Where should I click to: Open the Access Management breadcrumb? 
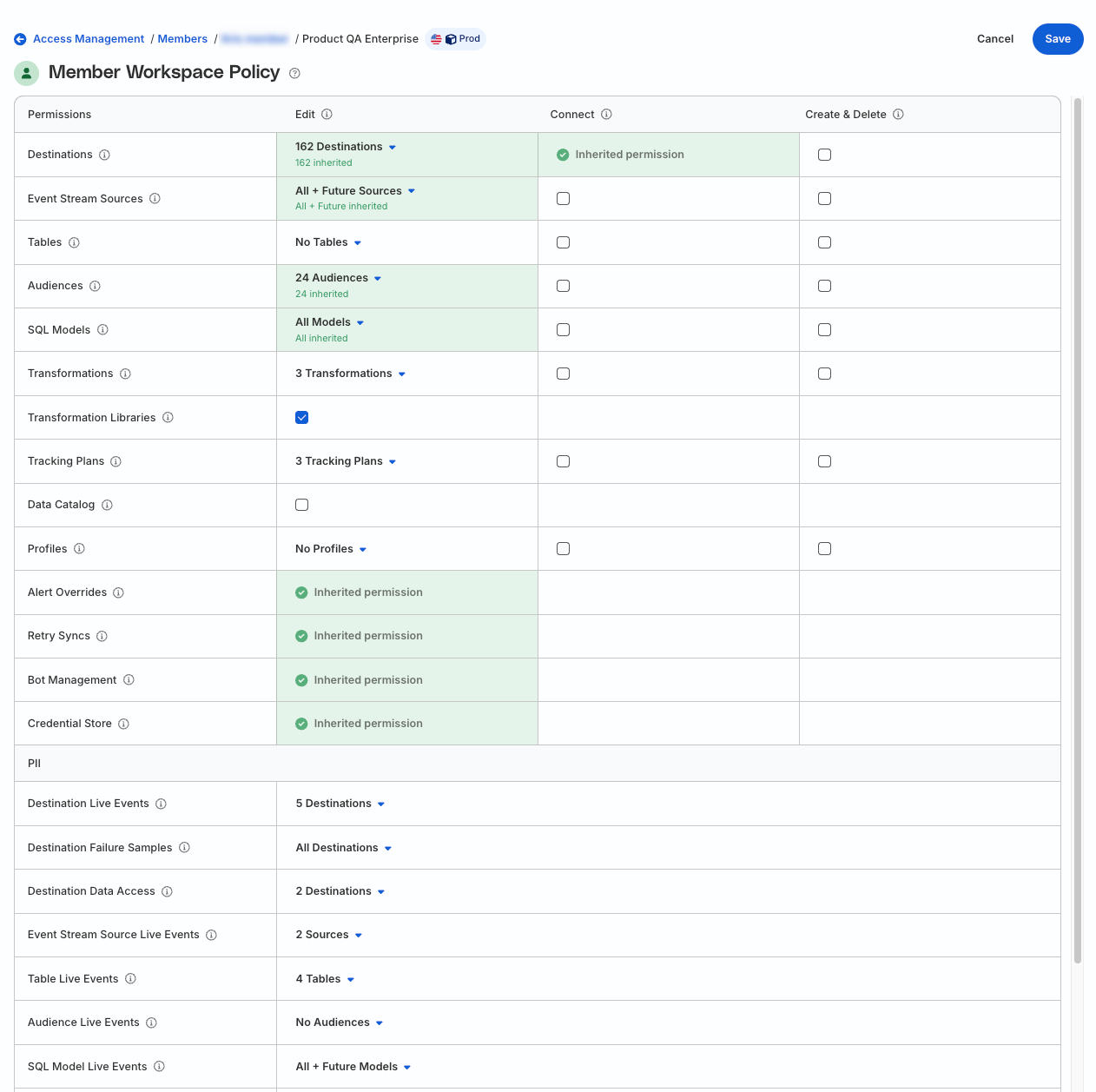(x=88, y=38)
